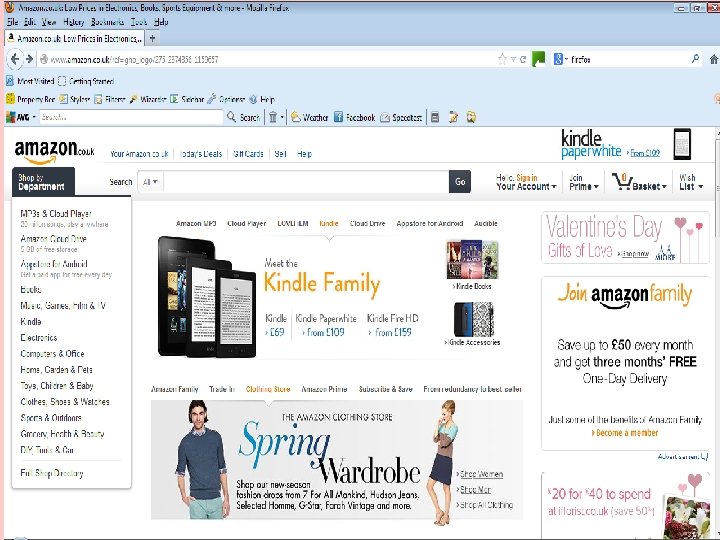Click the Property Box toolbar item
Viewport: 720px width, 540px height.
coord(30,99)
